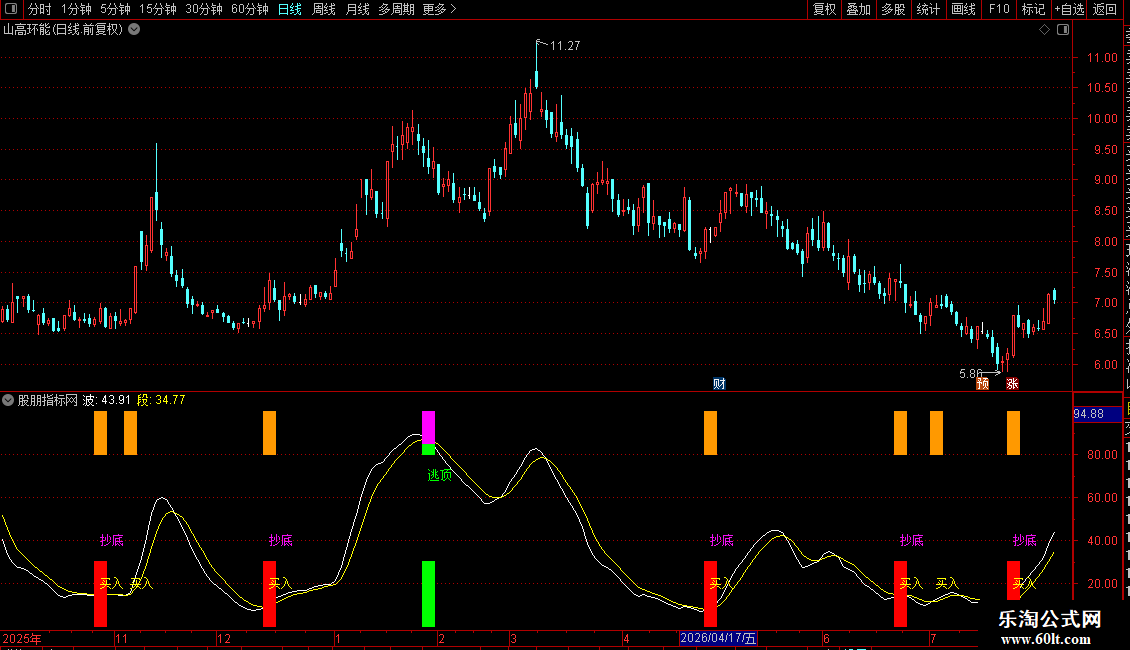Click the 11.27 high price label

(565, 46)
